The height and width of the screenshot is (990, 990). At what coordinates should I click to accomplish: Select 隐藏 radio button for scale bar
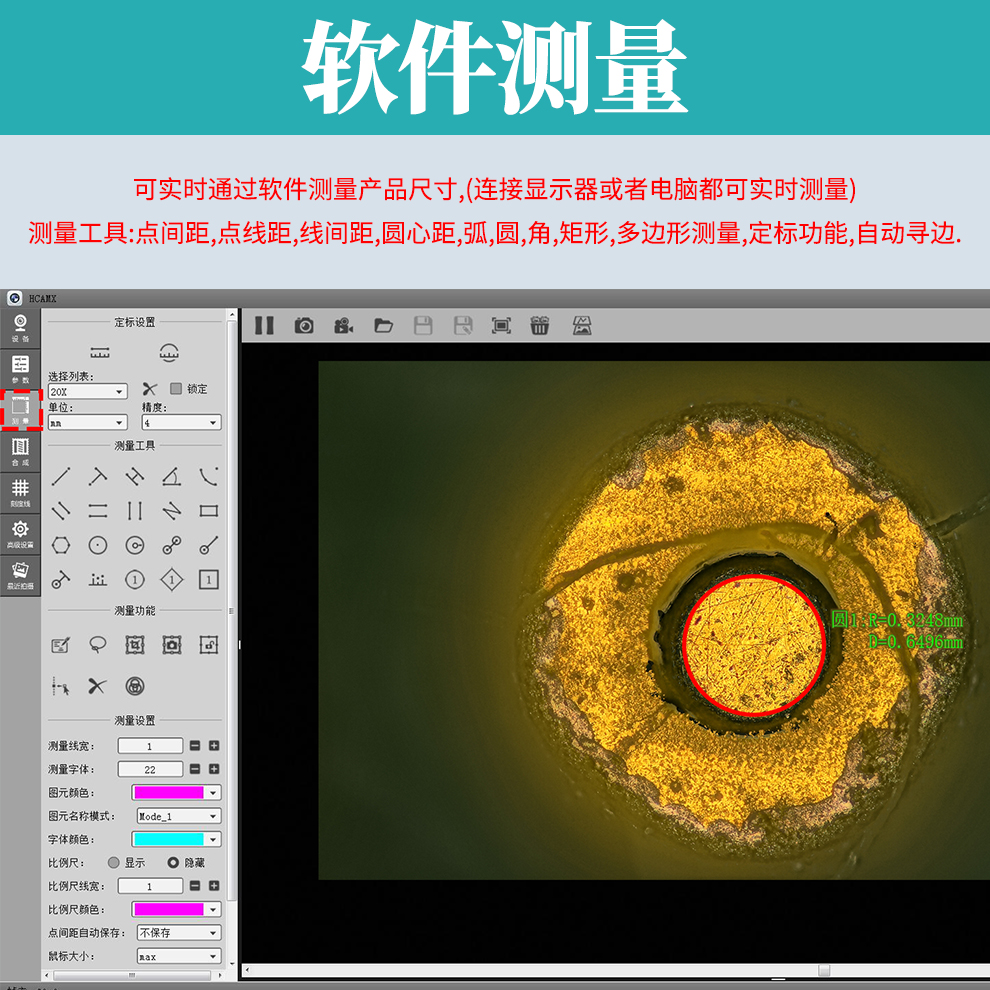pos(173,862)
